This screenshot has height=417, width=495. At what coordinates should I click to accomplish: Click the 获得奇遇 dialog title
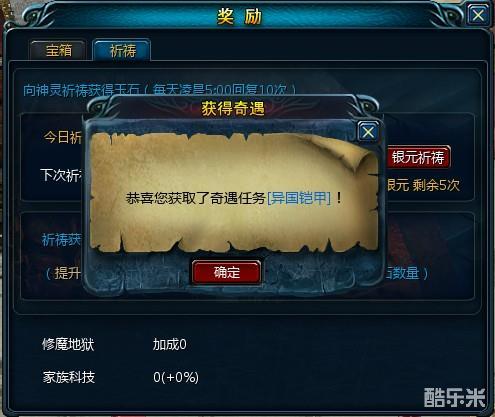tap(233, 109)
